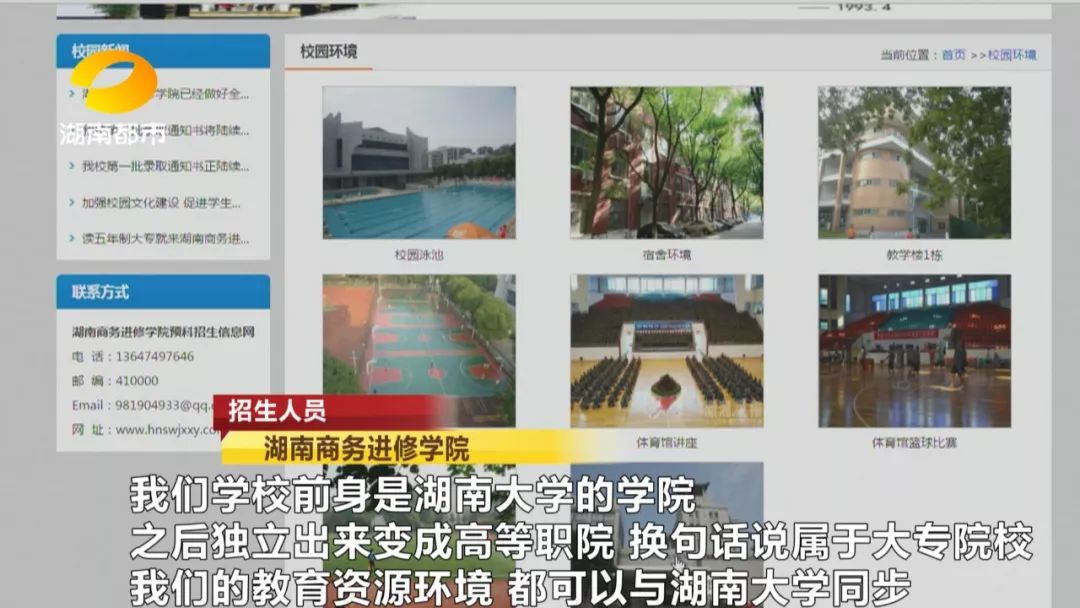Click the 校园泳池 caption link
The height and width of the screenshot is (608, 1080).
pos(419,255)
